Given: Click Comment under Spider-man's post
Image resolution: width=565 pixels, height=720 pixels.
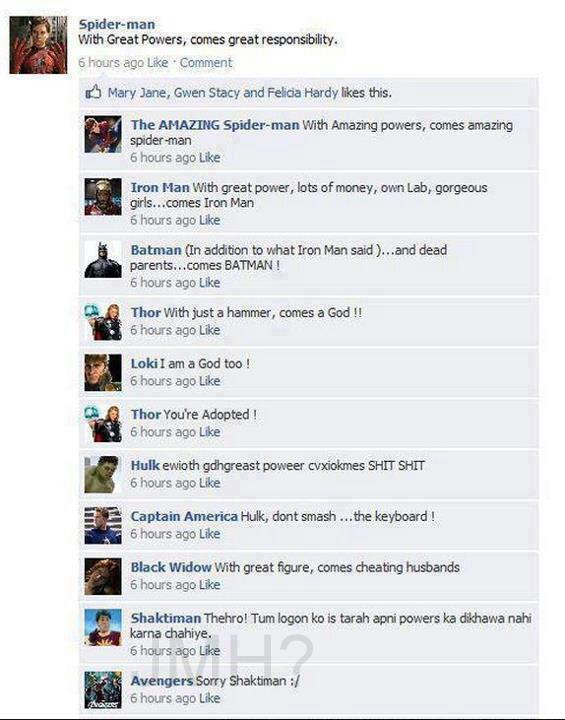Looking at the screenshot, I should point(205,62).
